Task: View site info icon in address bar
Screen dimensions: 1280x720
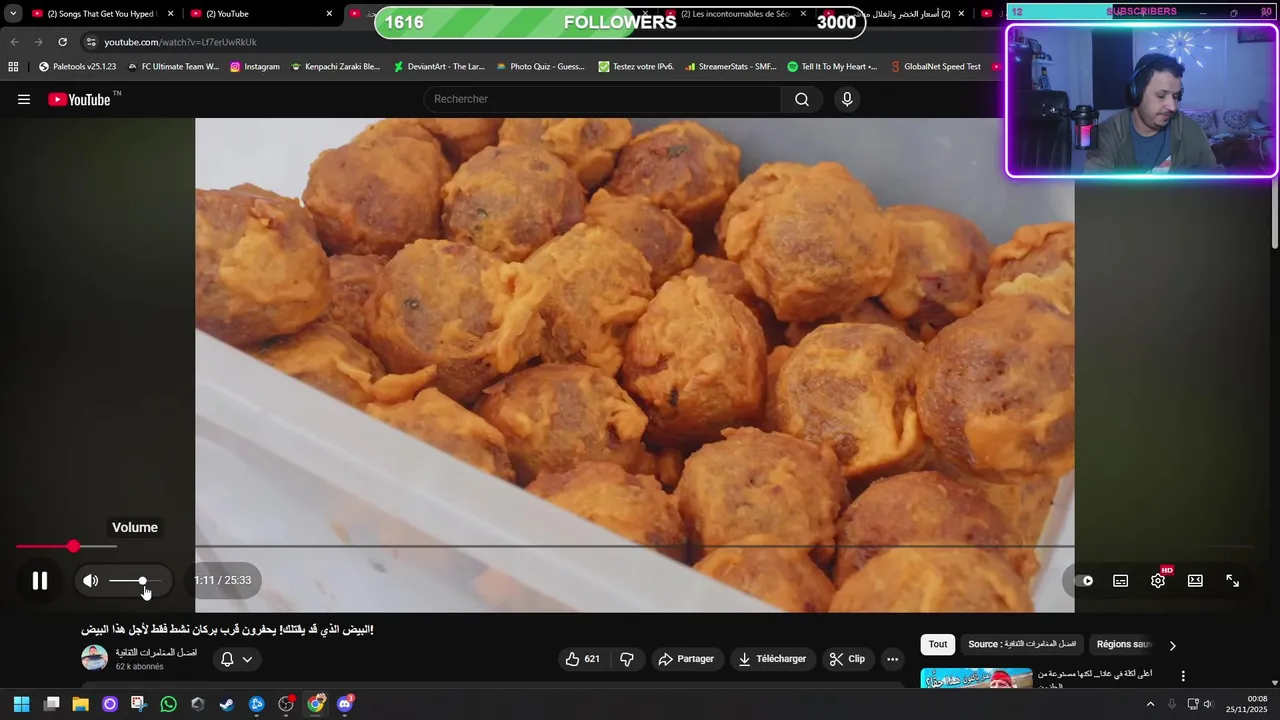Action: tap(91, 42)
